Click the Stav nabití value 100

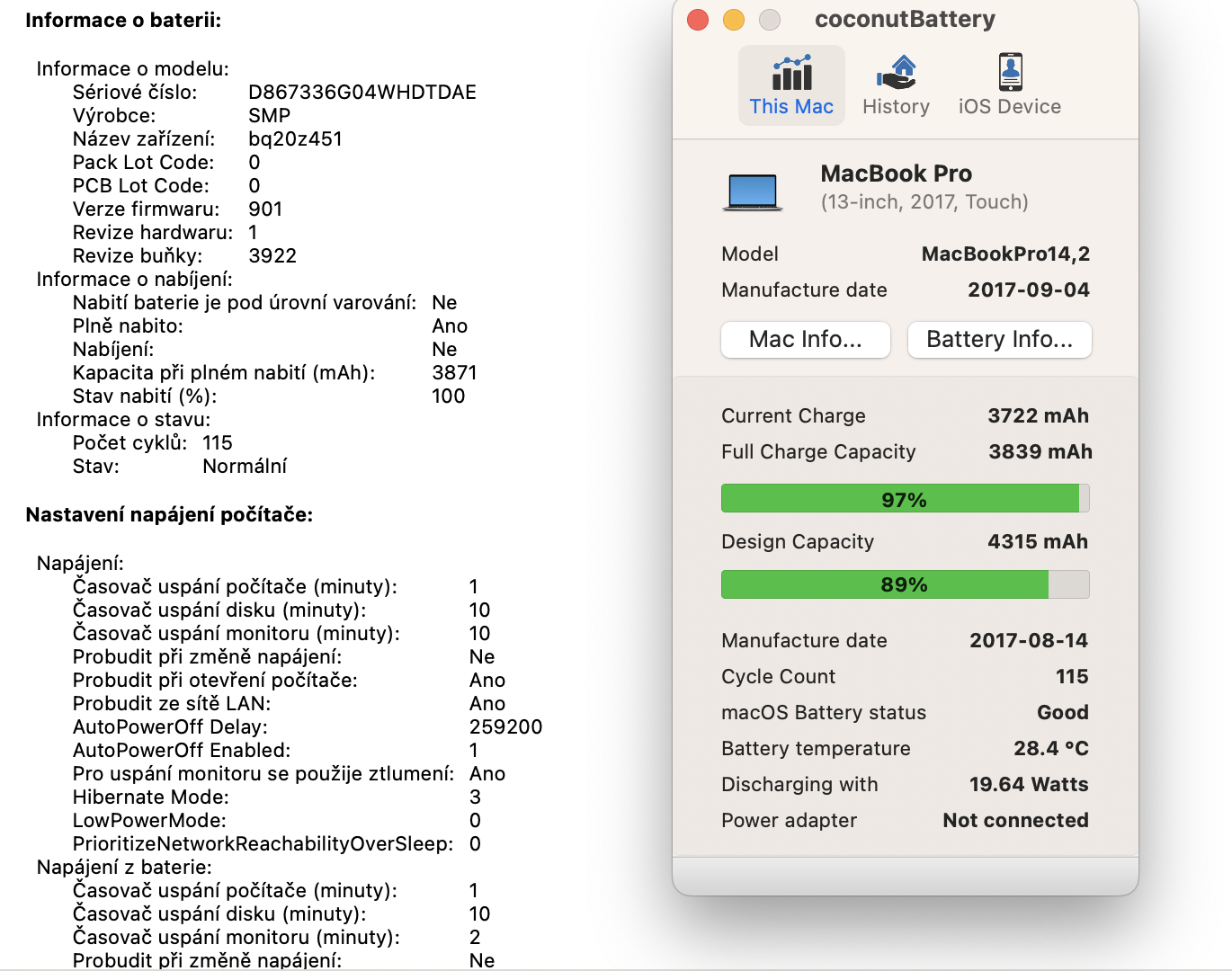coord(448,396)
